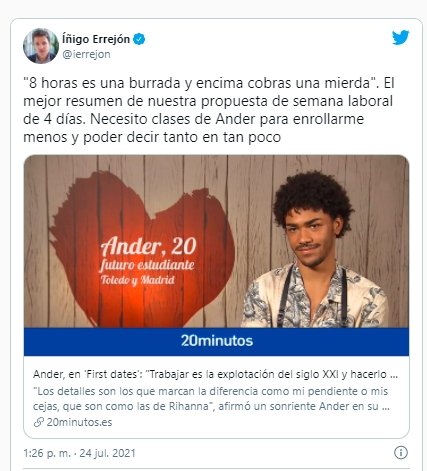Screen dimensions: 427x471
Task: Click the "Toledo y Madrid" caption text
Action: point(138,280)
